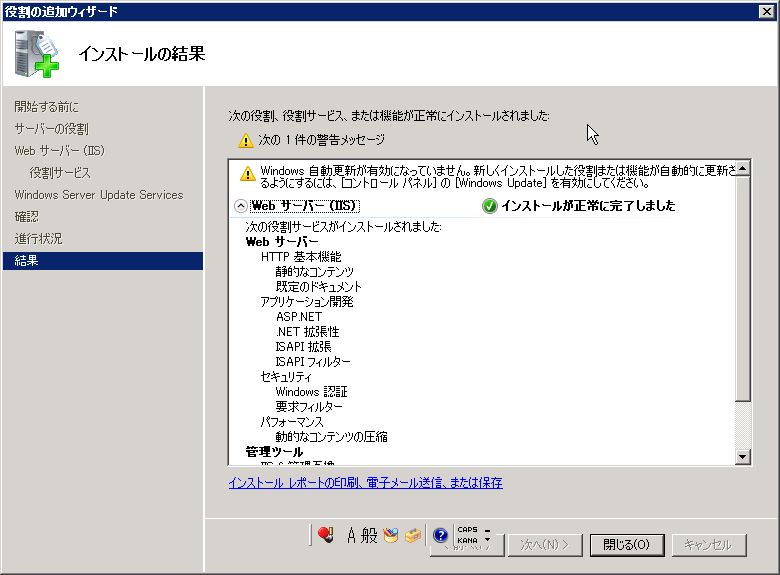Click the 閉じる(O) button
Viewport: 780px width, 575px height.
point(626,545)
